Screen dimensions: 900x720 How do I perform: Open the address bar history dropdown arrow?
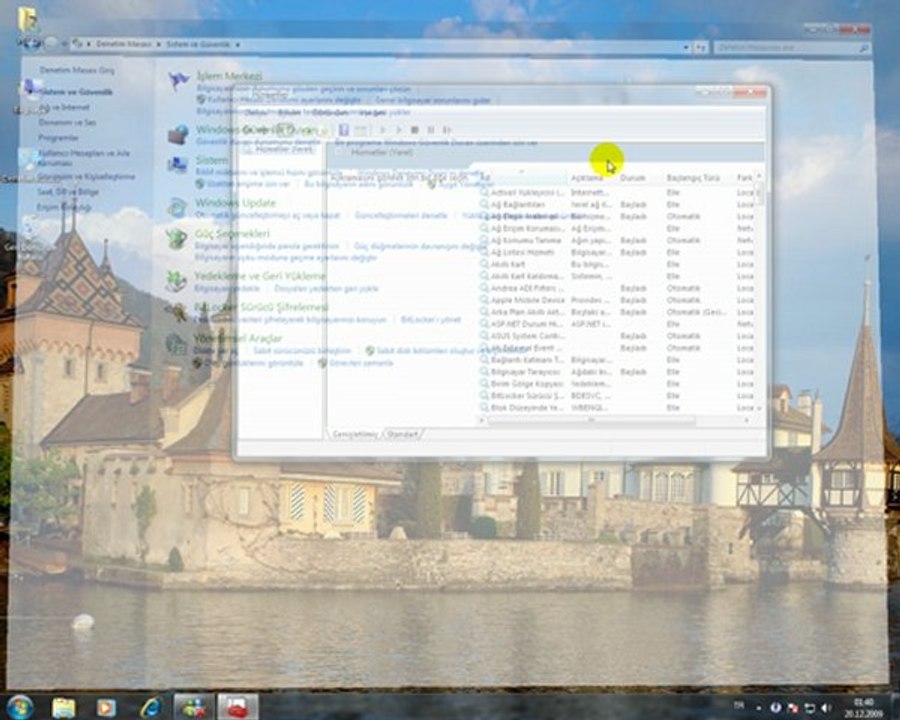[x=686, y=47]
